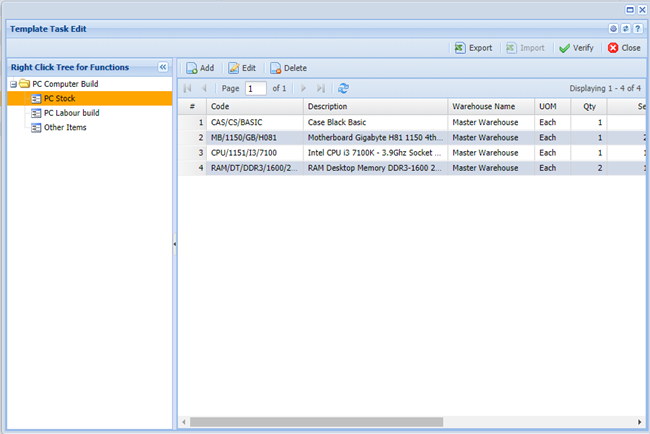Screen dimensions: 650x434
Task: Collapse the PC Computer Build tree node
Action: (13, 84)
